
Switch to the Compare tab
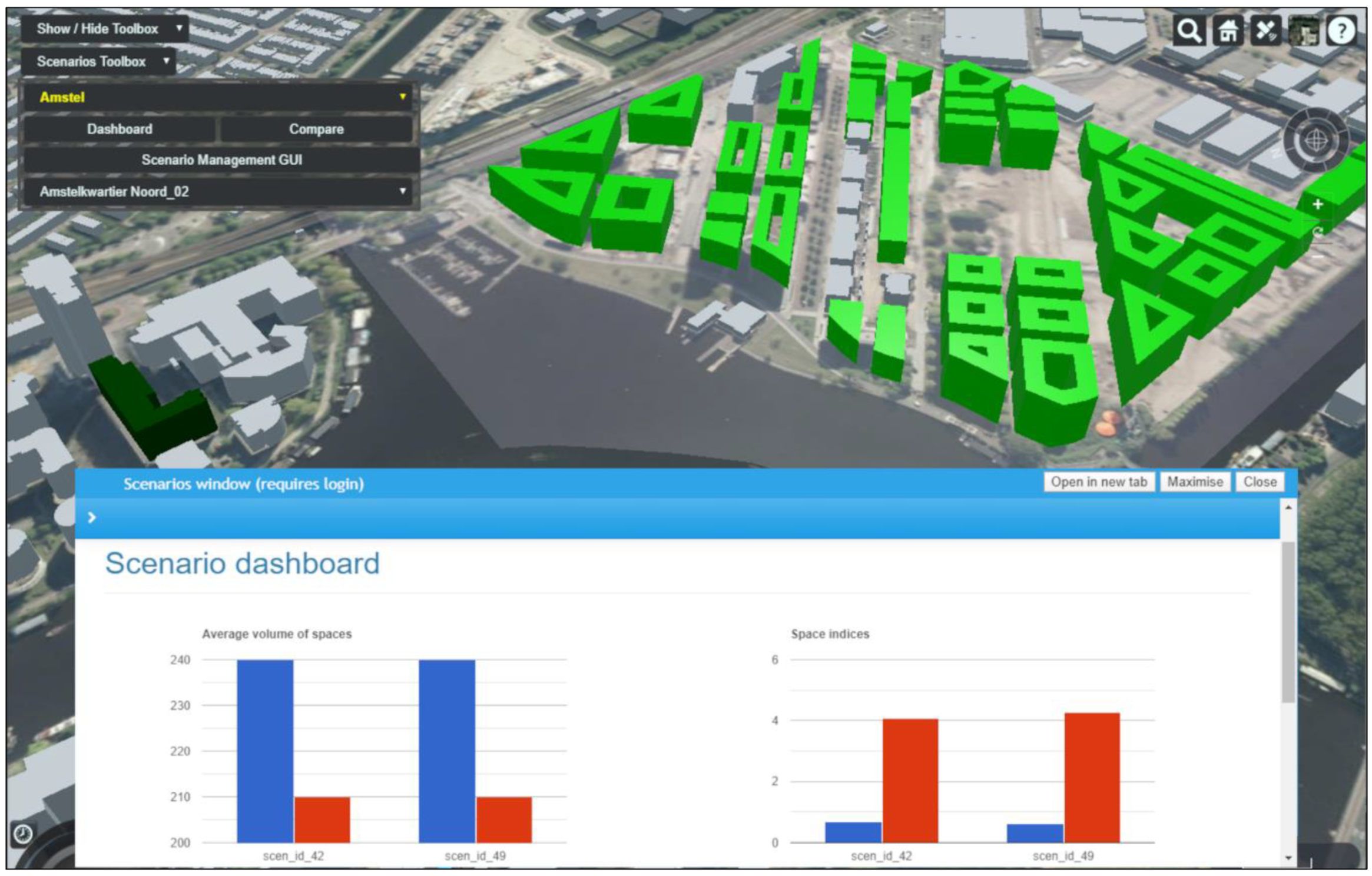tap(316, 129)
